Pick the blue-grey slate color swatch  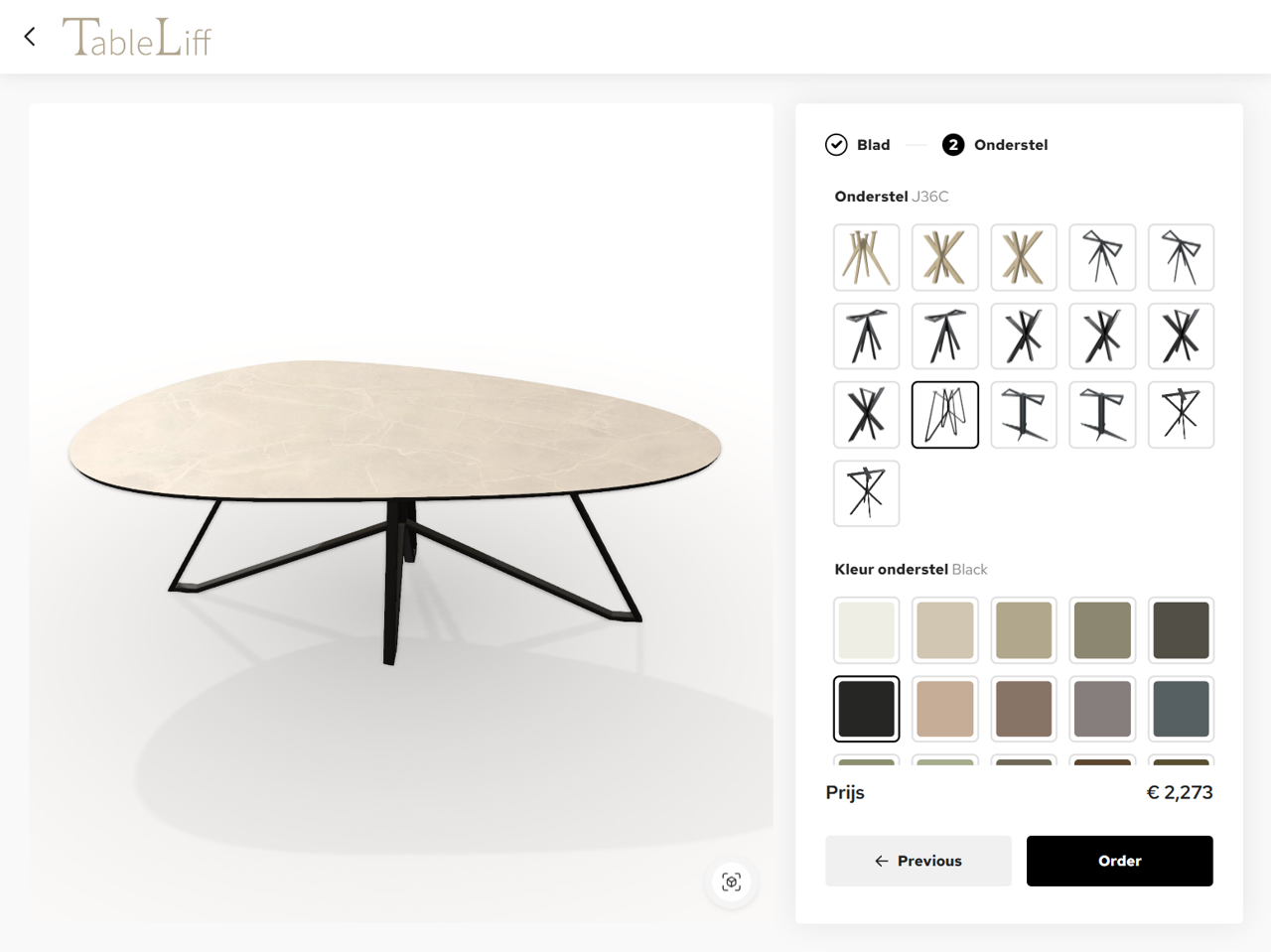[x=1182, y=709]
